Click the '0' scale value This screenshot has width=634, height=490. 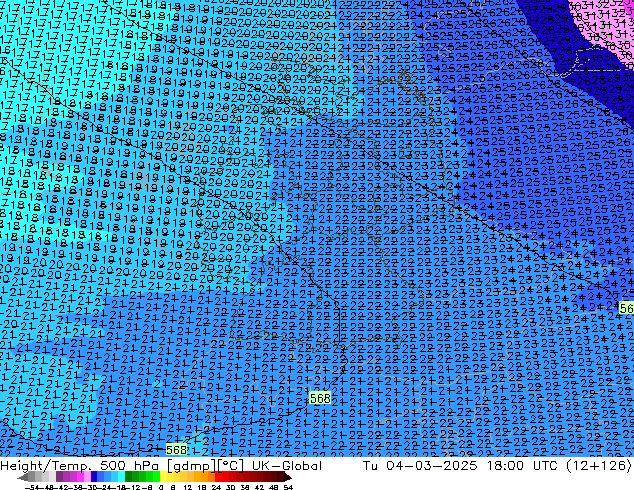click(161, 488)
